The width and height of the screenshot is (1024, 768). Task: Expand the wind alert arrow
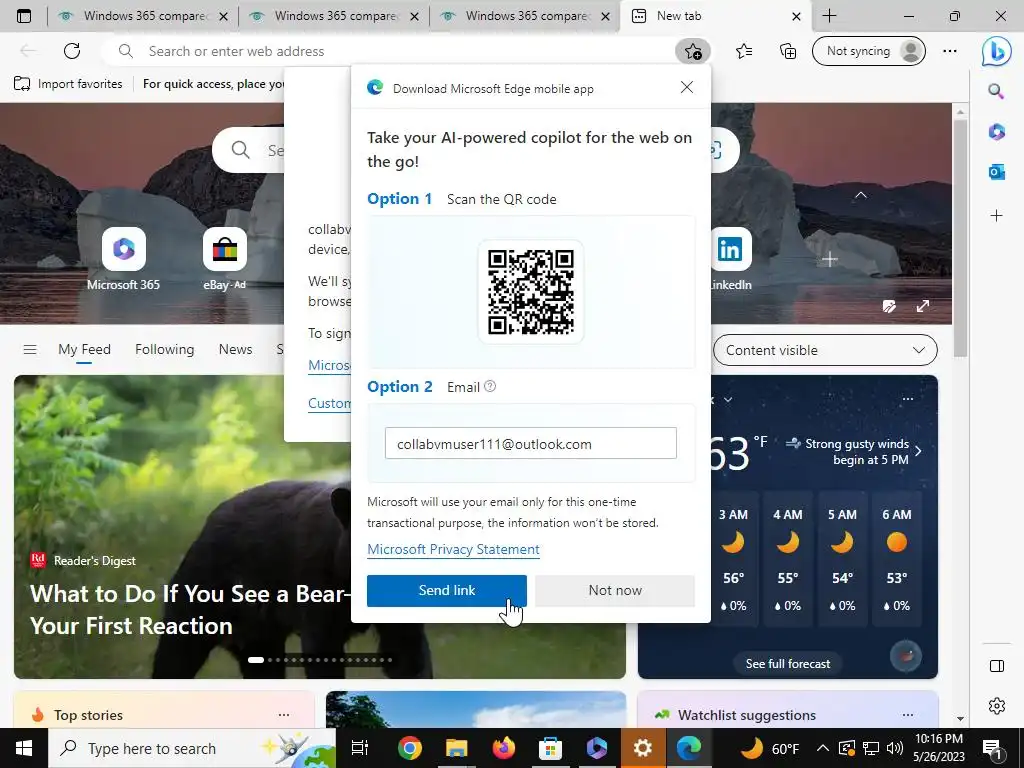click(919, 451)
